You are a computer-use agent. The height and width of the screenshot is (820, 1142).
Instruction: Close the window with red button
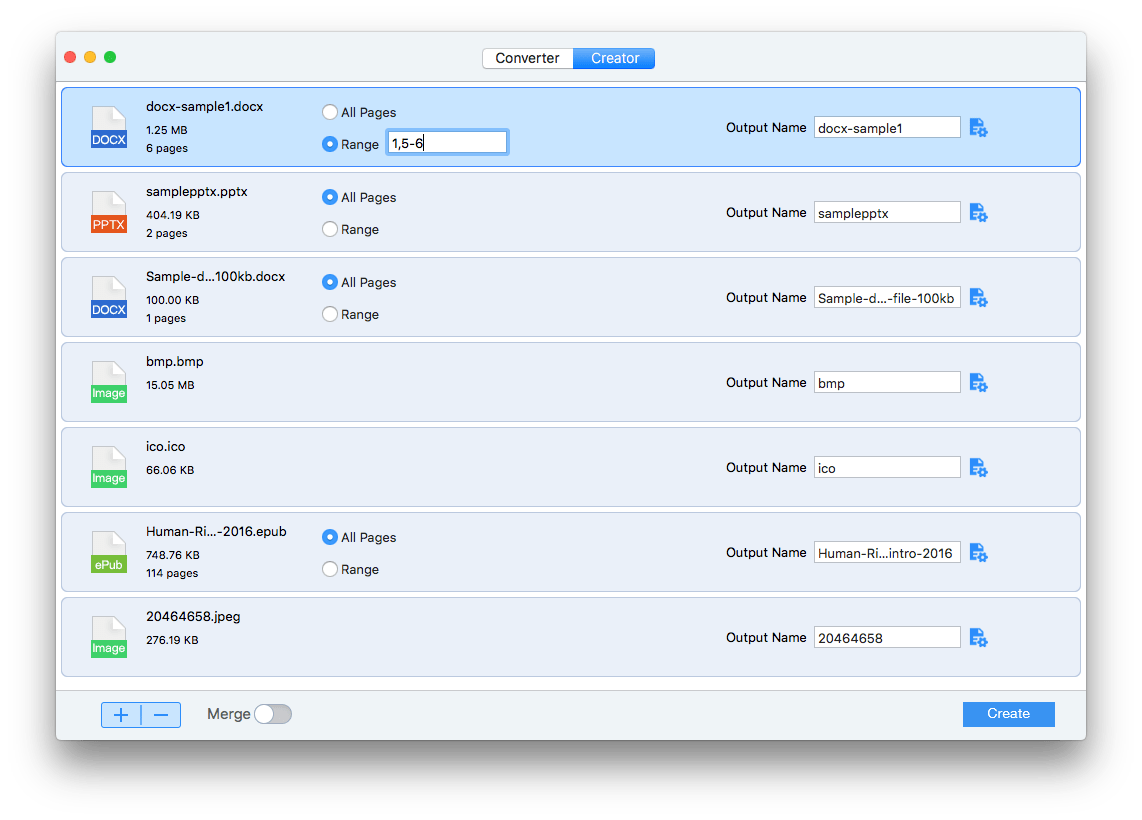[70, 57]
